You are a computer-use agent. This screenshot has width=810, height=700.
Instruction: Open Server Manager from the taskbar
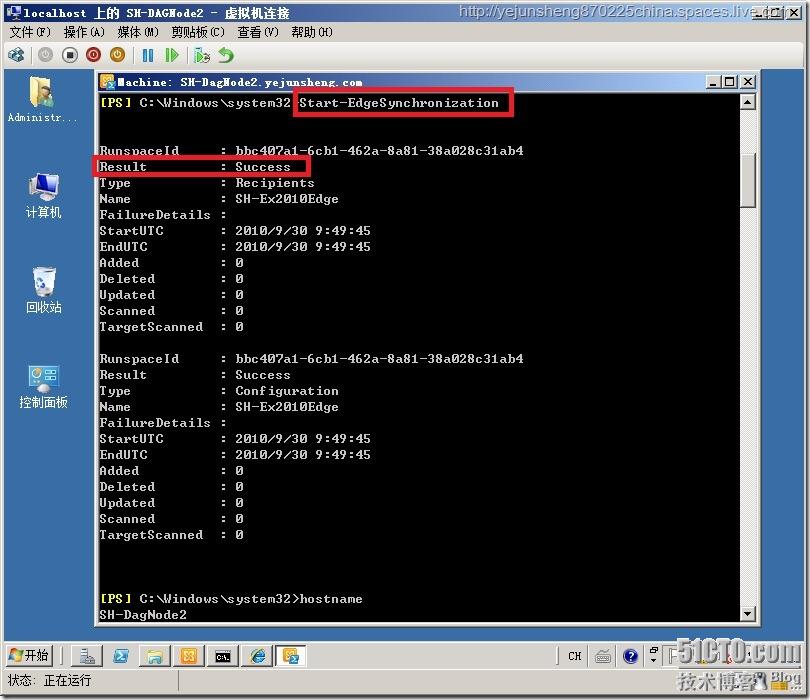[x=86, y=656]
